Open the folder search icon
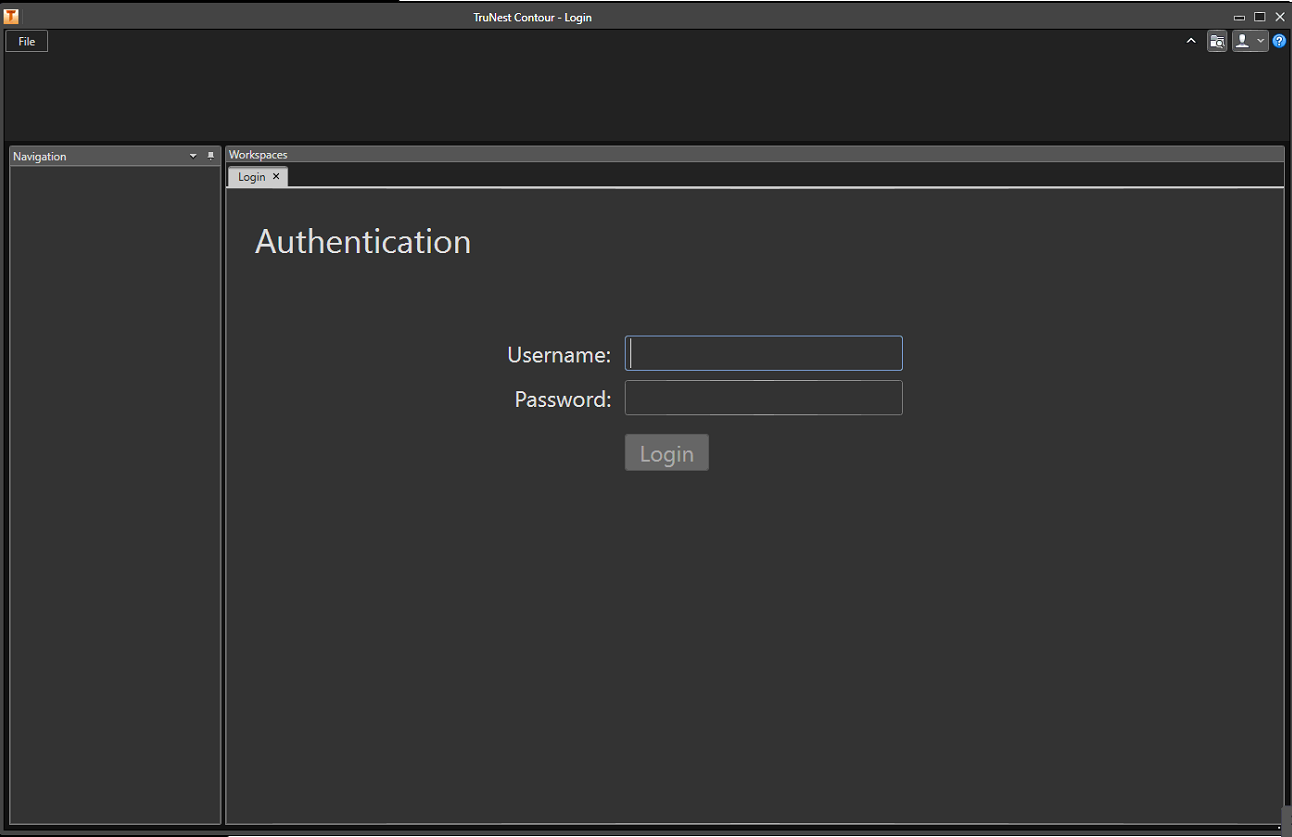Viewport: 1292px width, 837px height. (x=1217, y=41)
